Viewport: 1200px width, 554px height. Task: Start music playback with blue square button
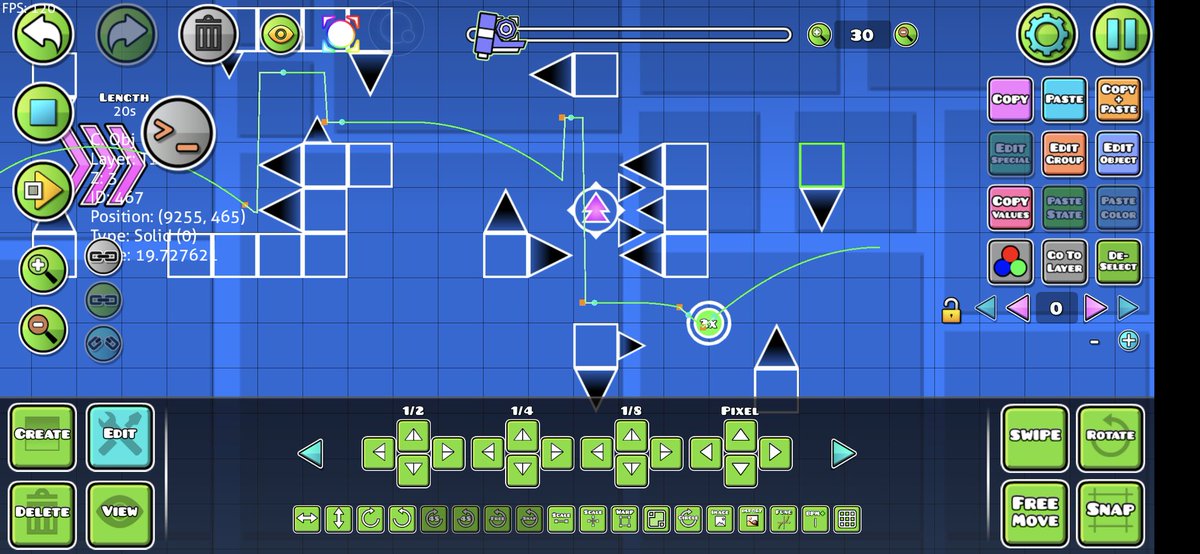click(43, 112)
